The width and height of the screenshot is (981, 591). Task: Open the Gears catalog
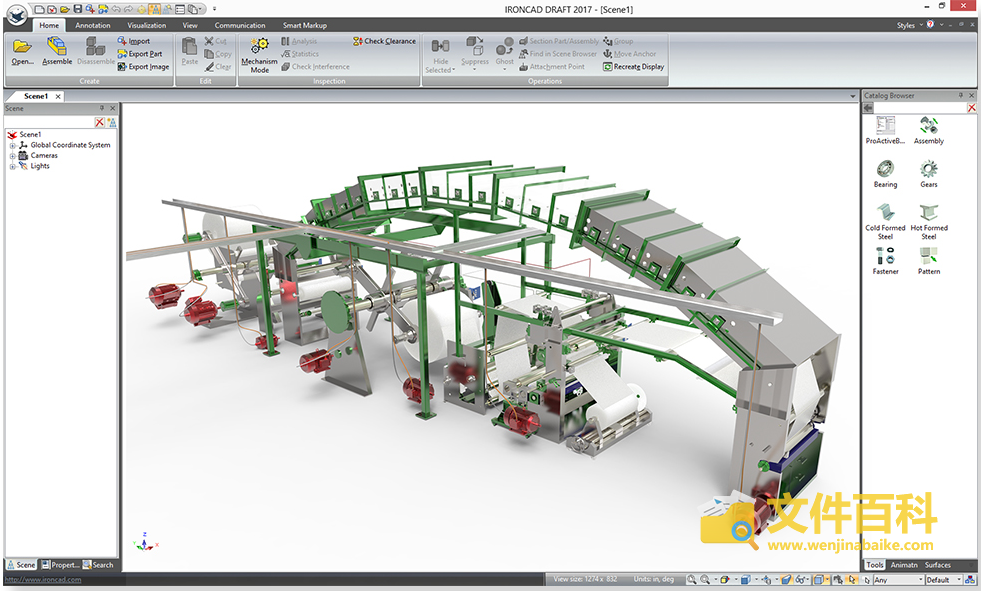(x=928, y=169)
